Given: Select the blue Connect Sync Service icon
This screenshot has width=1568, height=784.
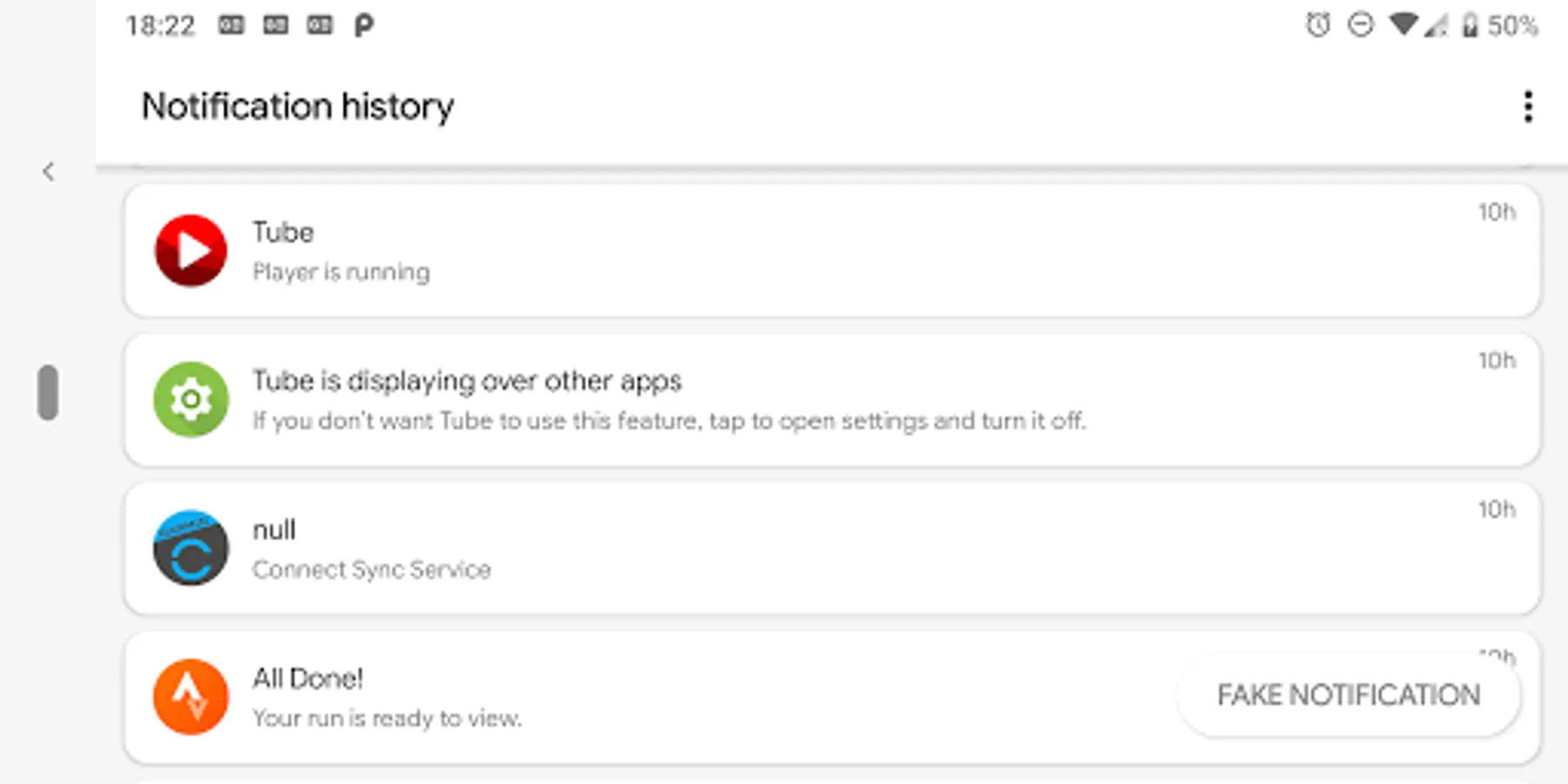Looking at the screenshot, I should click(191, 548).
